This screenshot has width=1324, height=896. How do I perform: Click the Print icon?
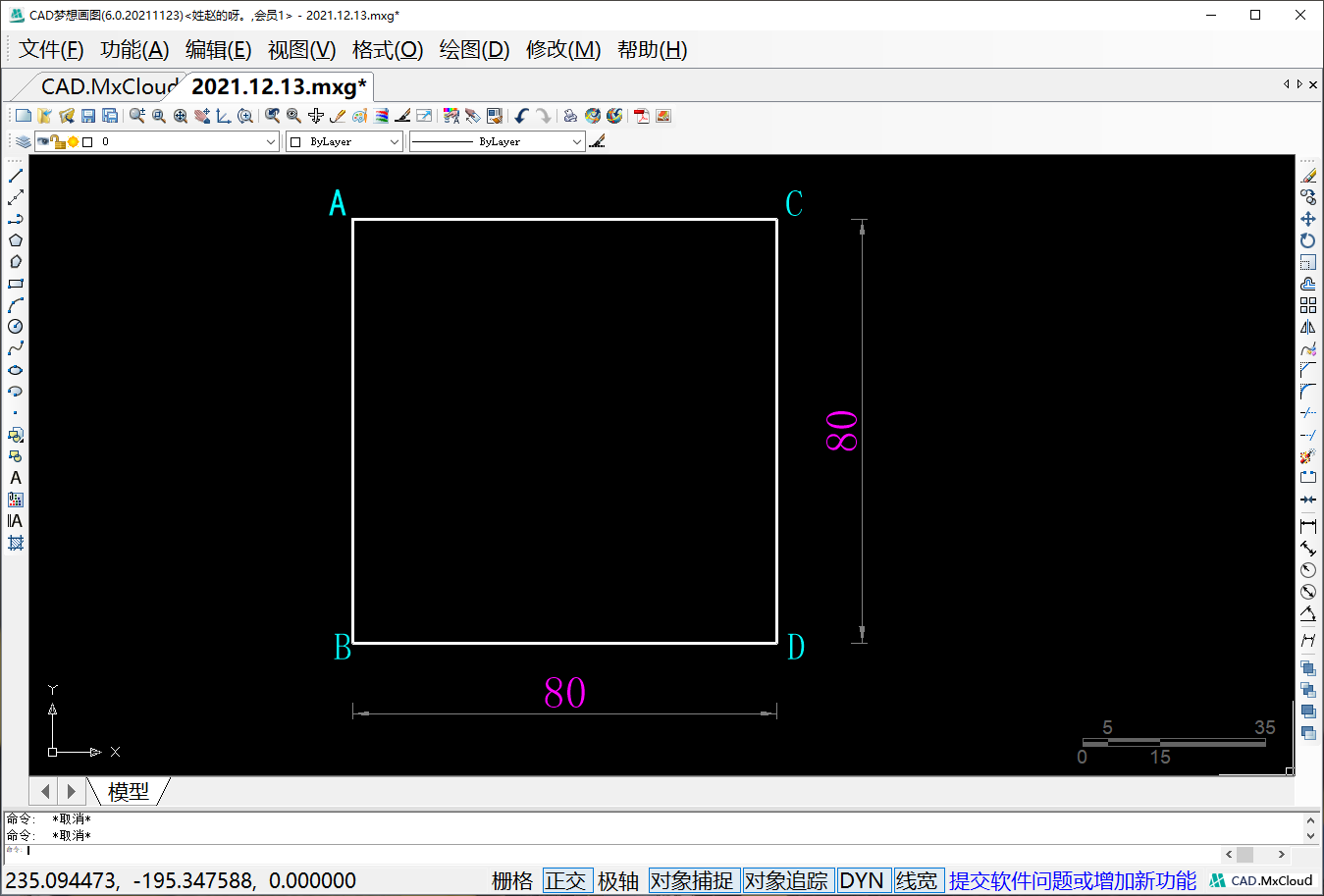coord(570,116)
